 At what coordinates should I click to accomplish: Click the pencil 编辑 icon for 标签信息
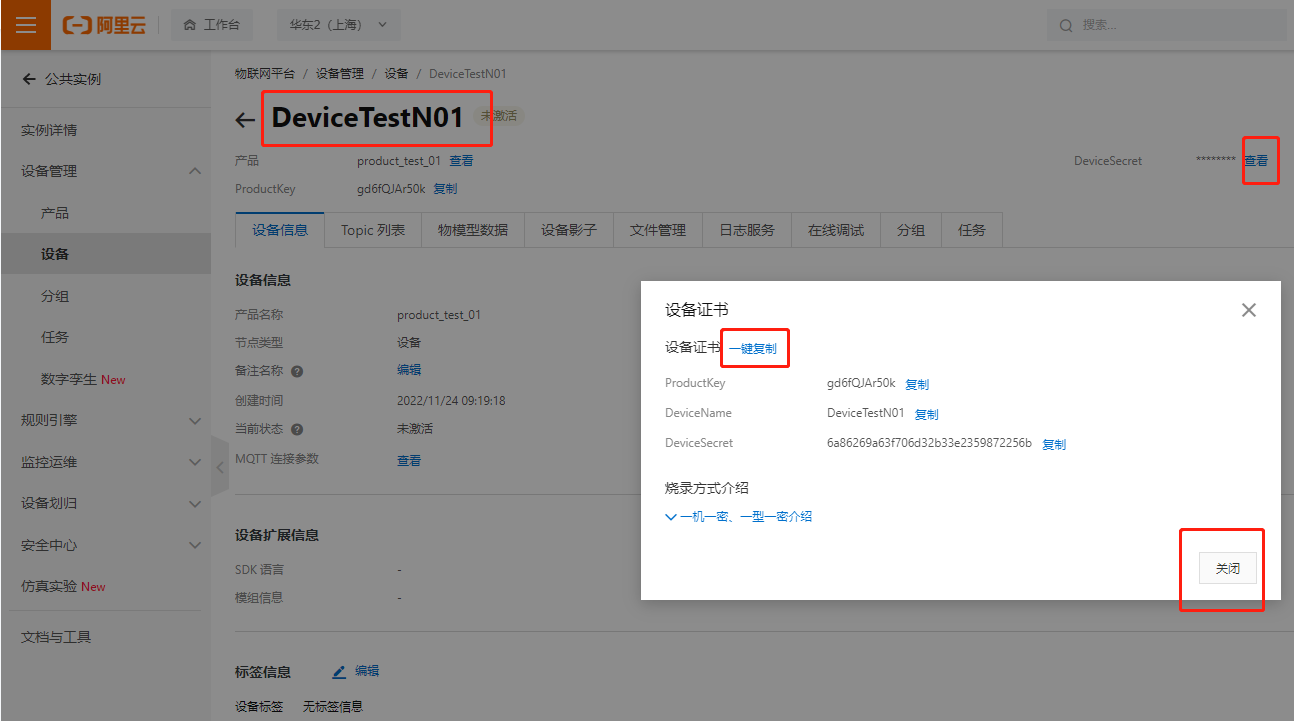(x=340, y=672)
